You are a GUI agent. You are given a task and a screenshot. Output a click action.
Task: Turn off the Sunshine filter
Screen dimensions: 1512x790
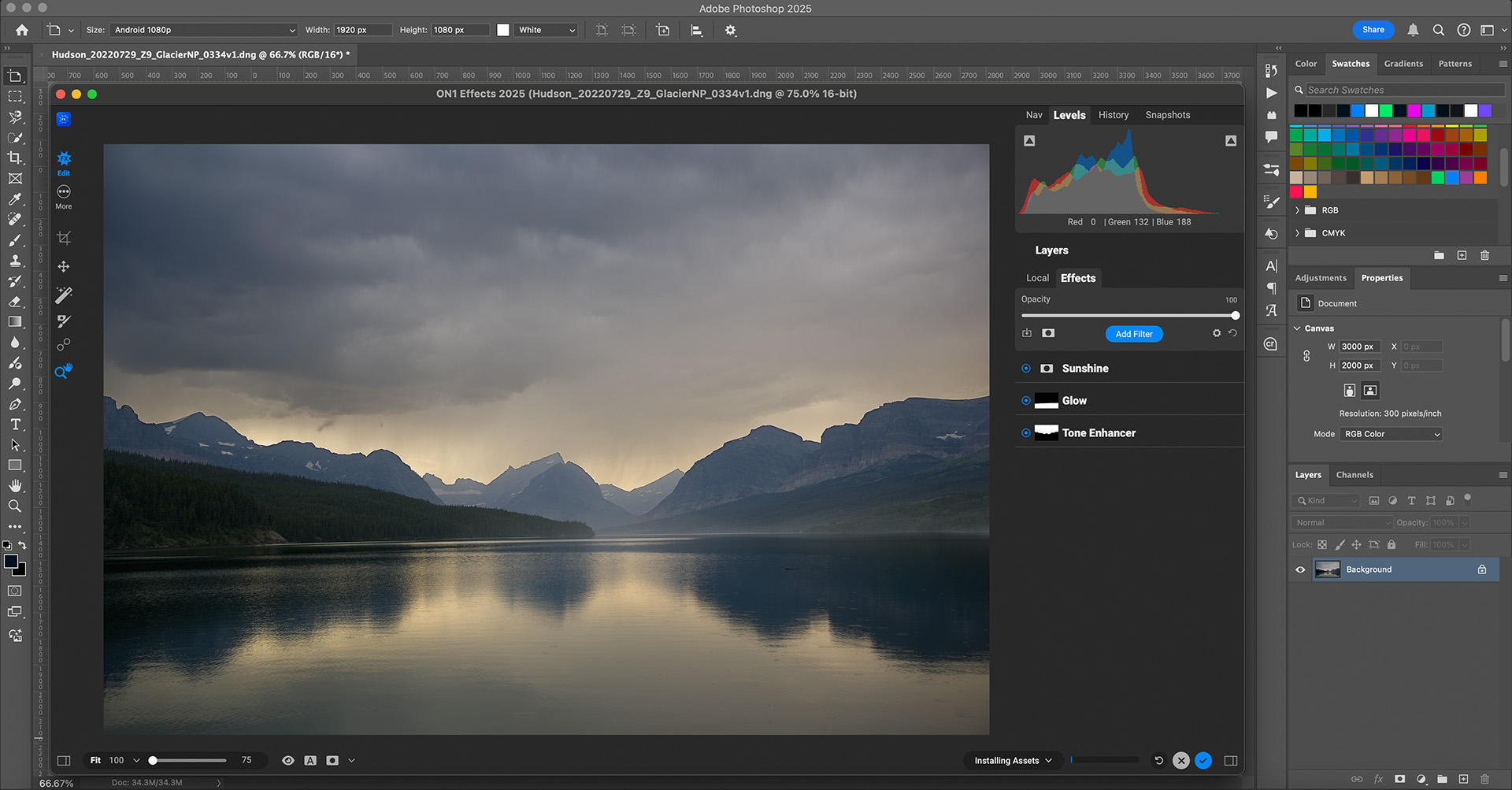1025,368
